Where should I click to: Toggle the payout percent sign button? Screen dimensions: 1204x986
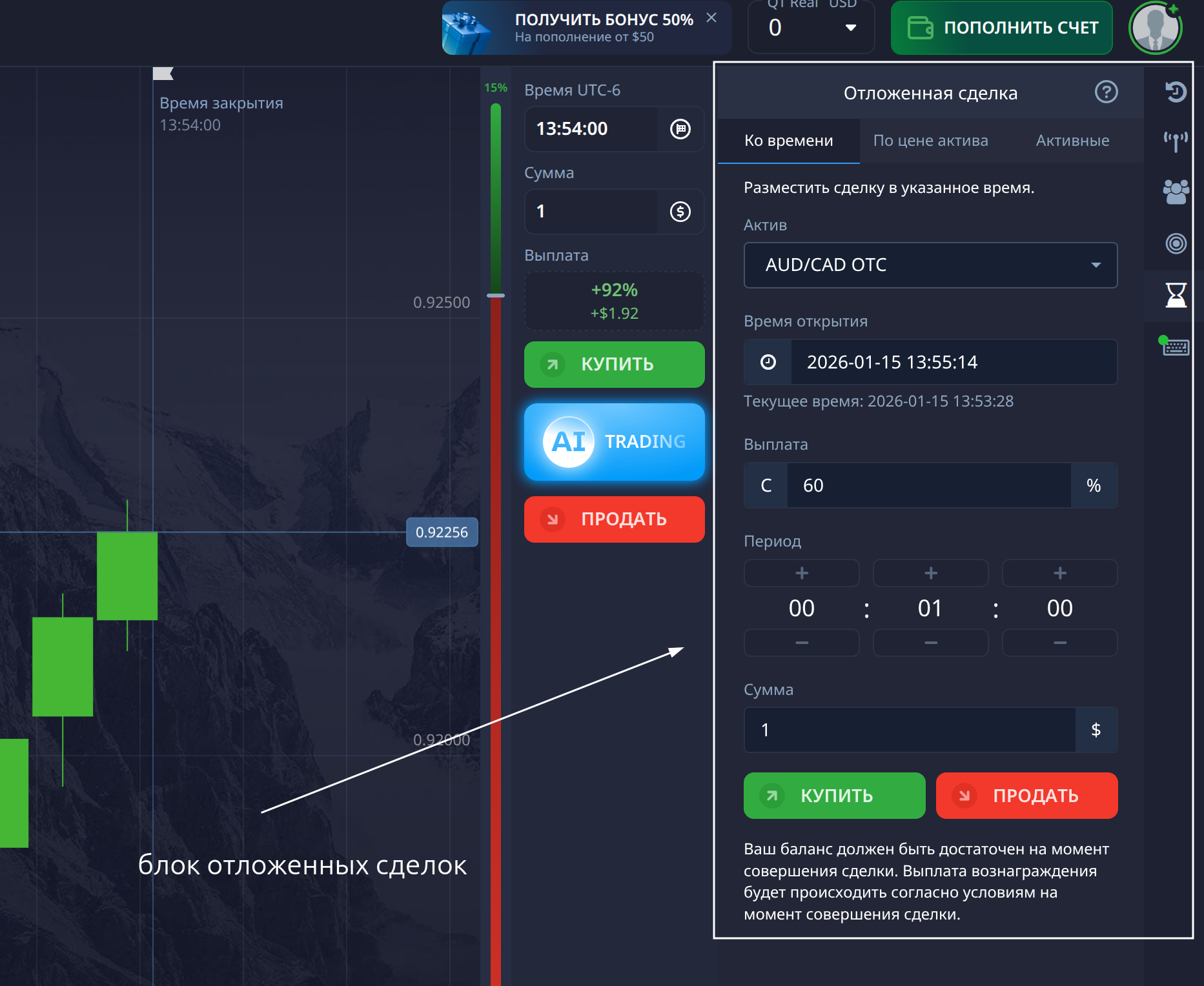(x=1094, y=485)
